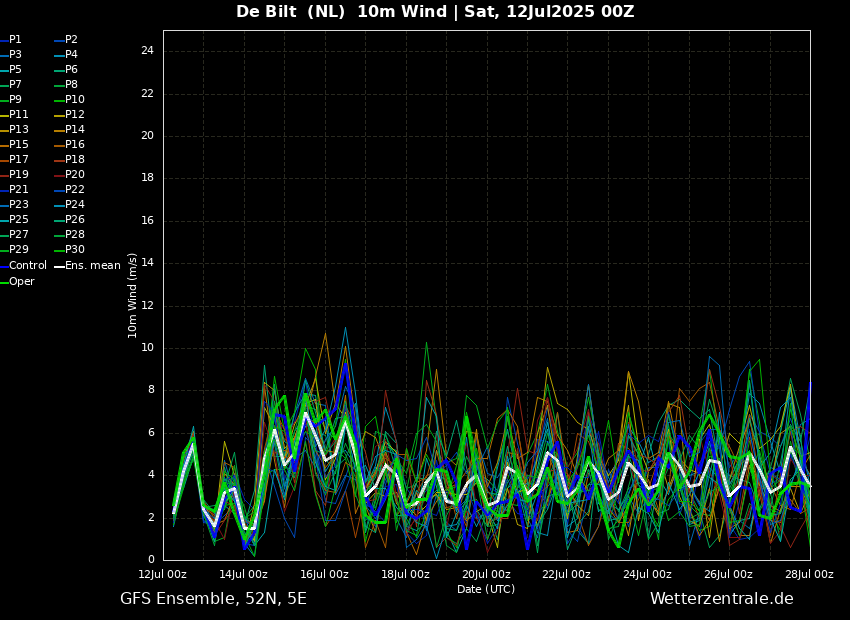Click the 28Jul 00z date tick
Image resolution: width=850 pixels, height=620 pixels.
[808, 575]
